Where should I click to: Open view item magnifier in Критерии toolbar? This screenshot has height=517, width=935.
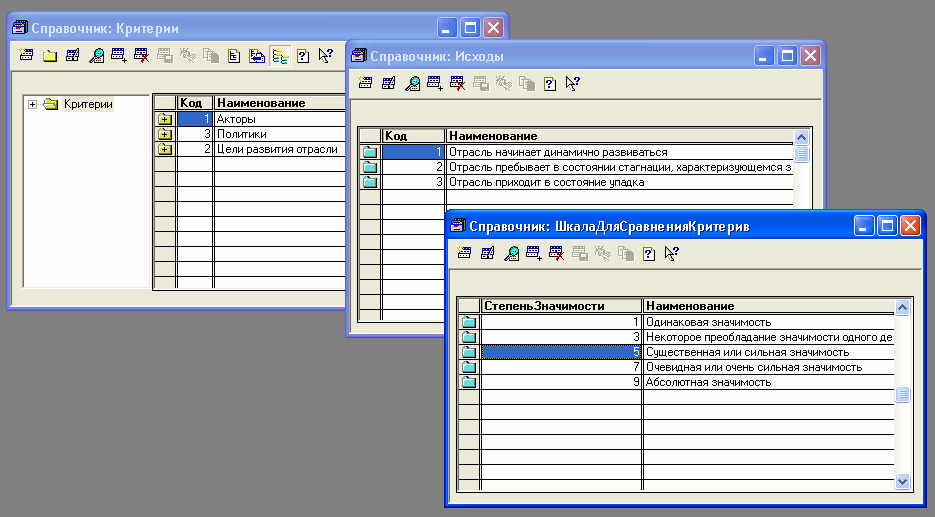click(x=96, y=55)
